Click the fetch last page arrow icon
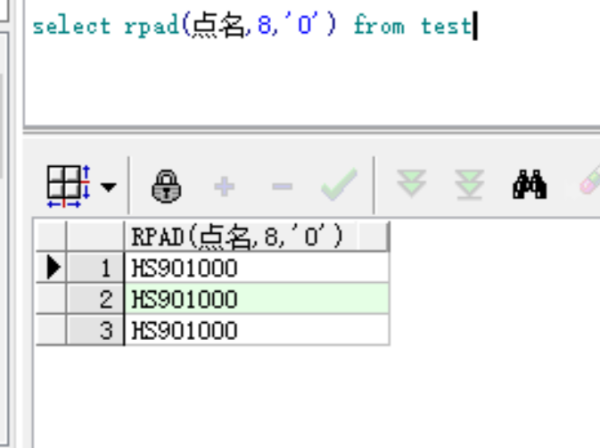The width and height of the screenshot is (600, 448). tap(470, 185)
